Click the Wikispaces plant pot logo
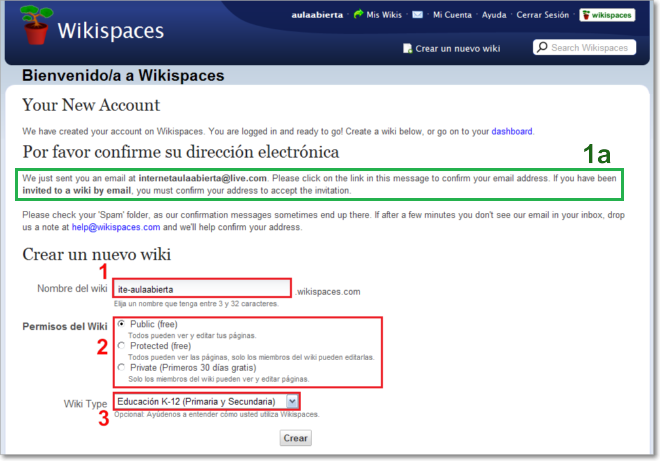 coord(36,25)
